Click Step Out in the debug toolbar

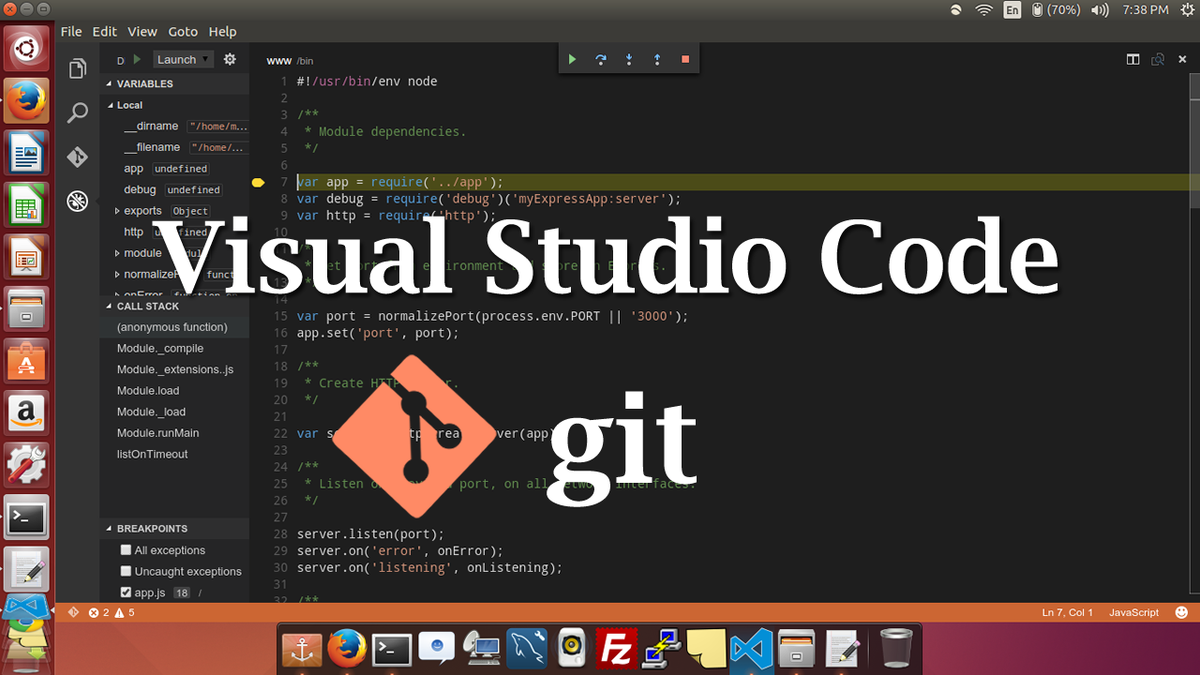657,60
